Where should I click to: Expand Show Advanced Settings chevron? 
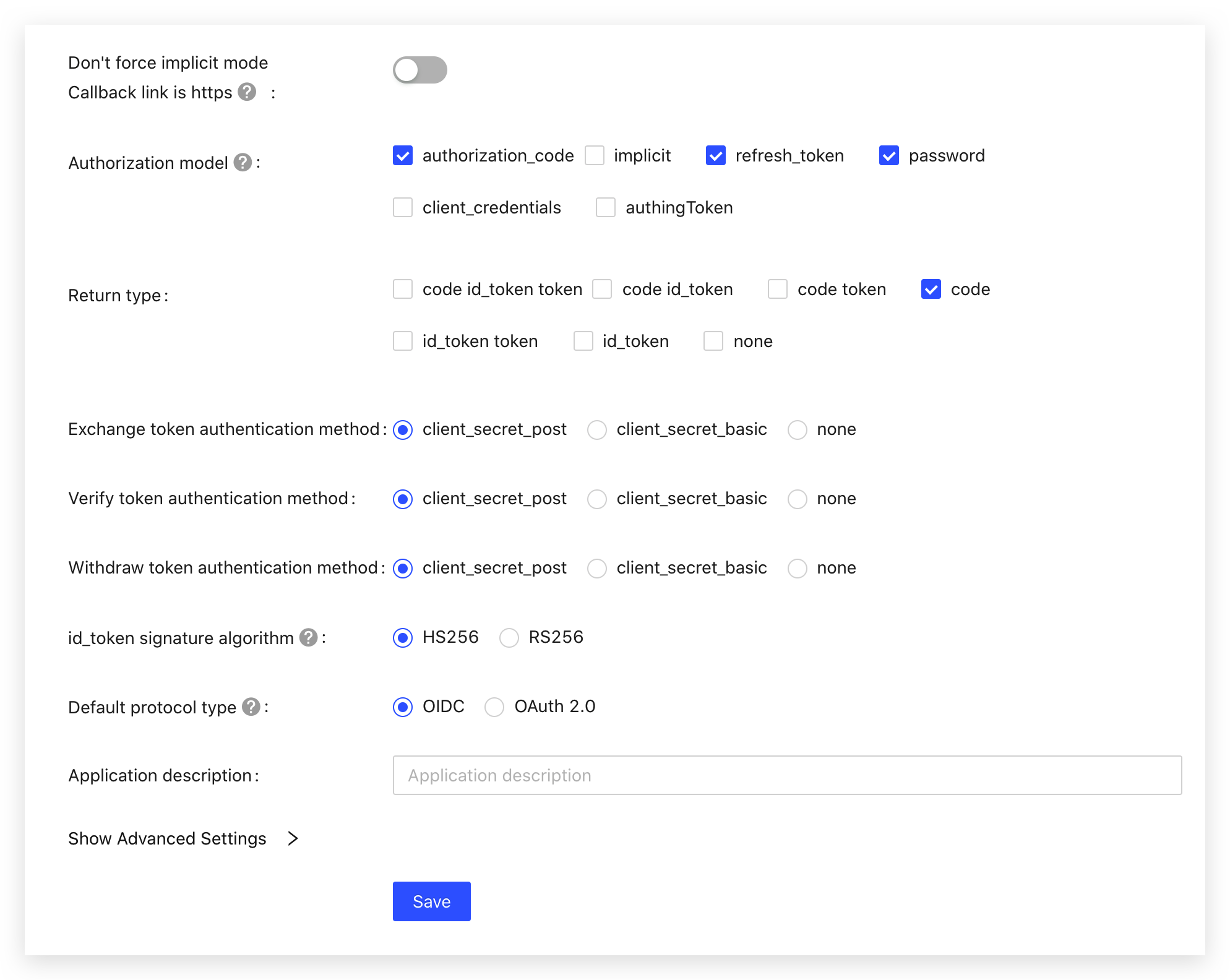(x=293, y=838)
